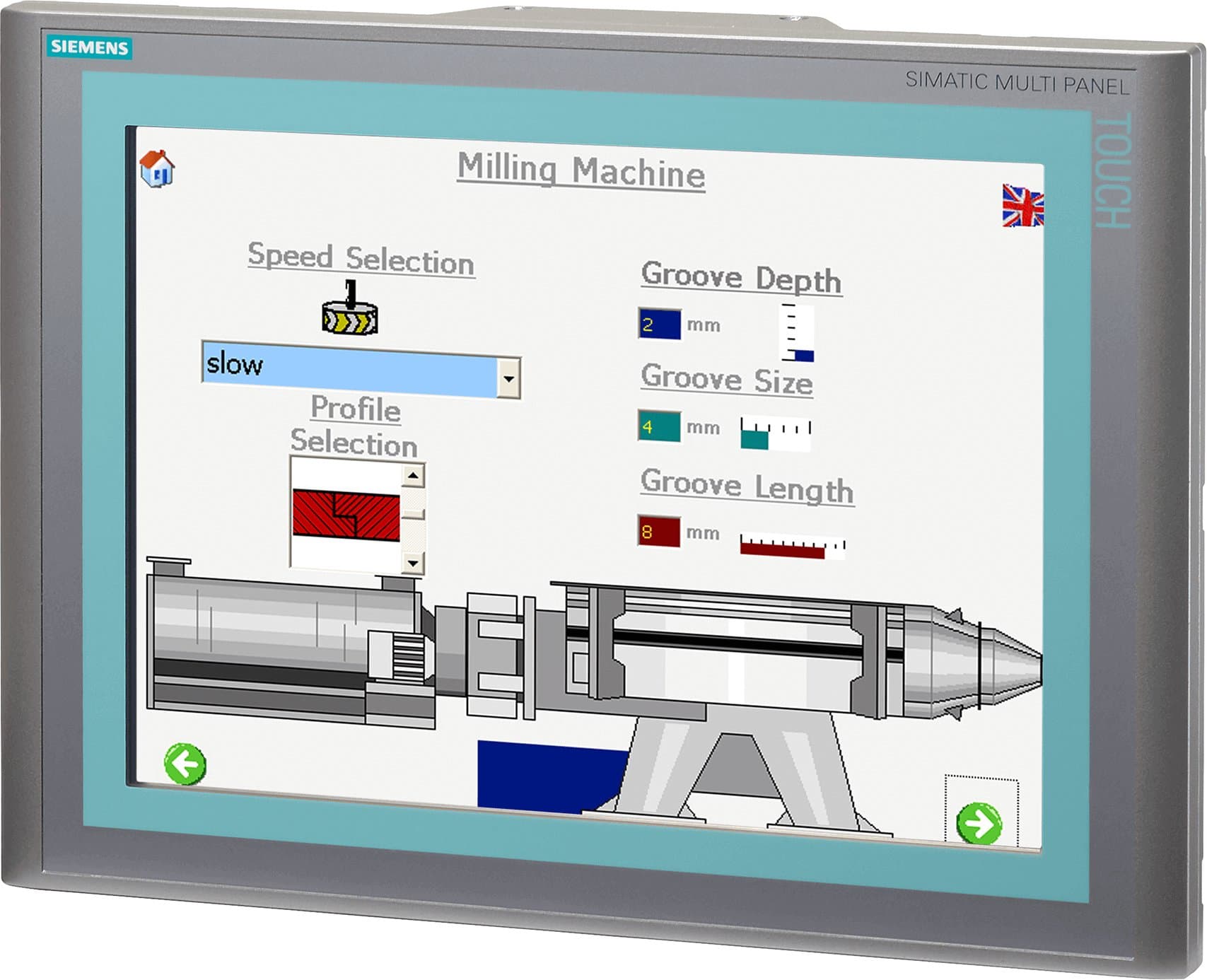Edit the Groove Length value field
Image resolution: width=1207 pixels, height=980 pixels.
pyautogui.click(x=659, y=531)
